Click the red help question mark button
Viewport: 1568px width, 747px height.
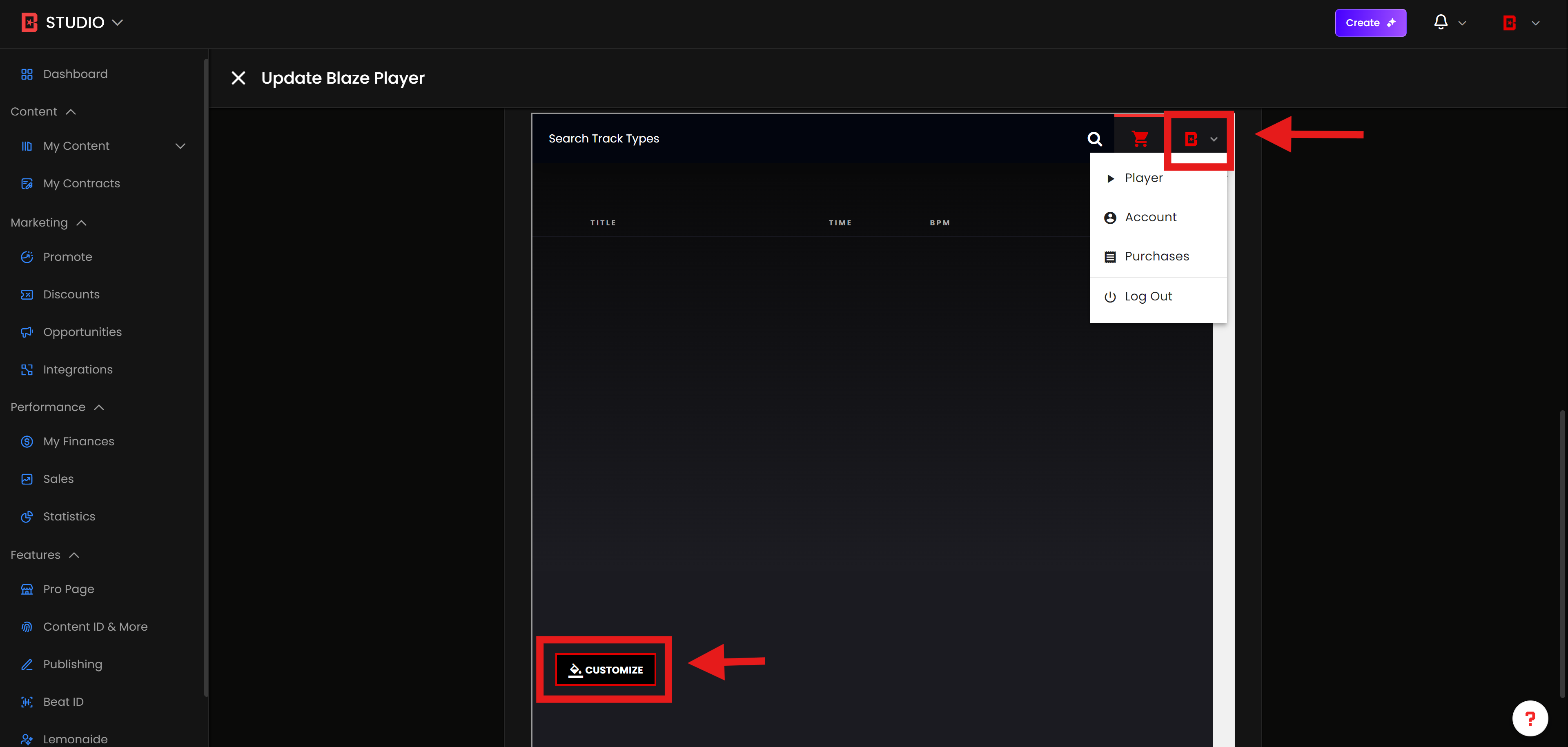tap(1530, 718)
